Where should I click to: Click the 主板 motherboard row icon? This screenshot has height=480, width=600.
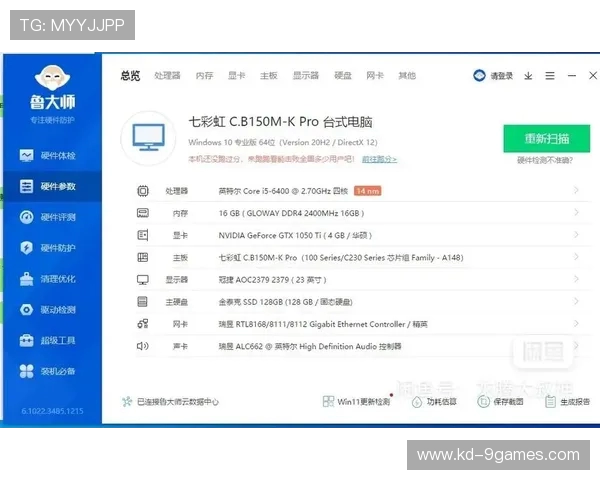click(x=143, y=257)
